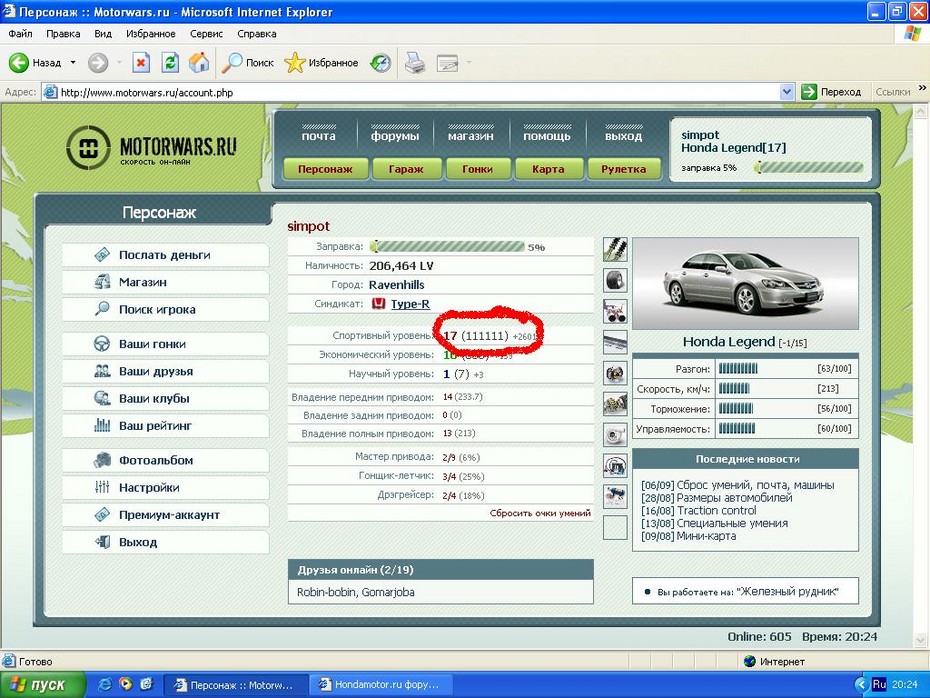930x698 pixels.
Task: Go to the IE Home page
Action: [x=199, y=62]
